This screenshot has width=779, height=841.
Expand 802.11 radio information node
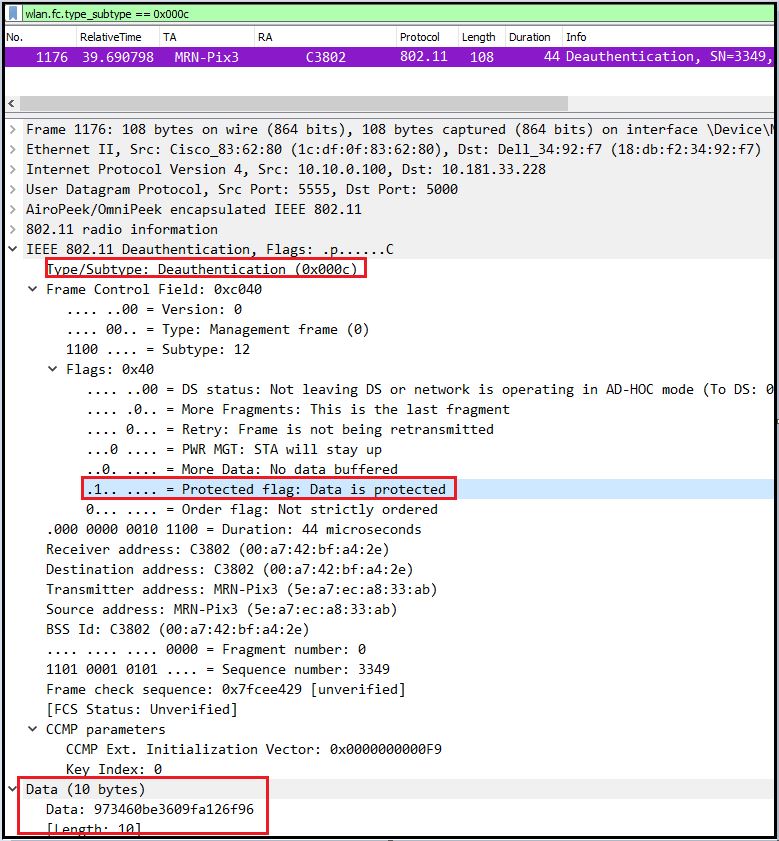pos(13,230)
